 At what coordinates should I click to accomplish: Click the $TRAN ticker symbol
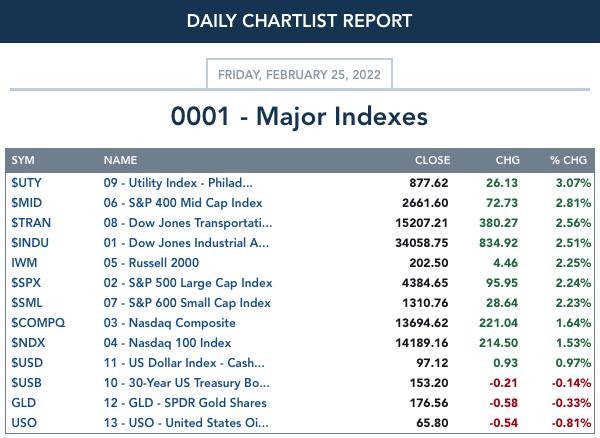click(x=31, y=223)
